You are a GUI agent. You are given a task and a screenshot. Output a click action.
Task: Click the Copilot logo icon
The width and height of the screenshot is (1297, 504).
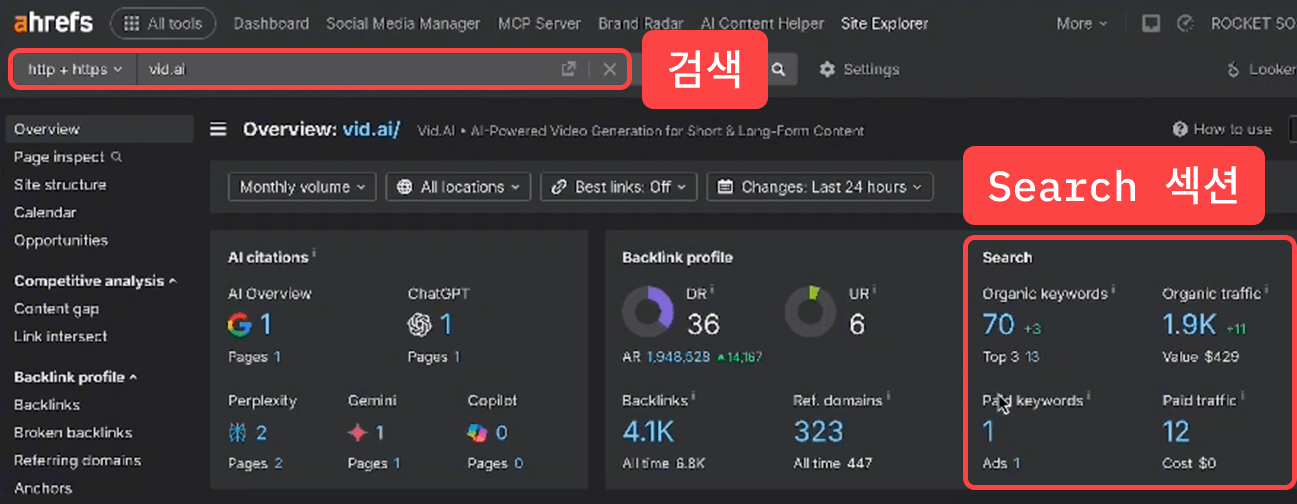tap(478, 432)
